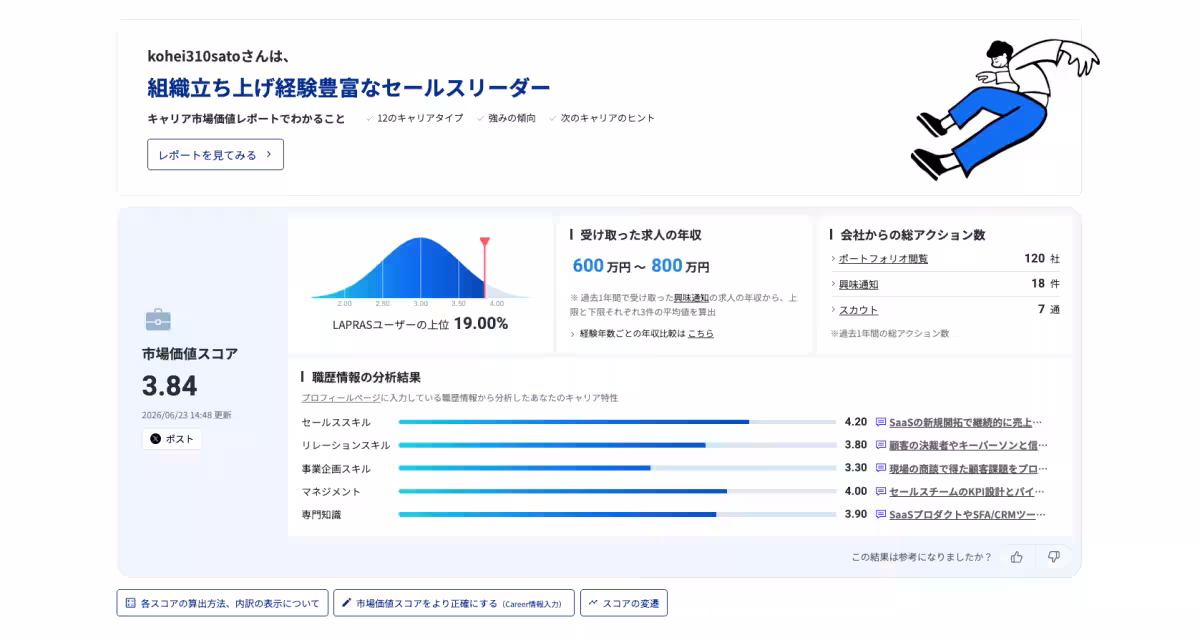
Task: Click セールススキル progress bar
Action: point(617,422)
